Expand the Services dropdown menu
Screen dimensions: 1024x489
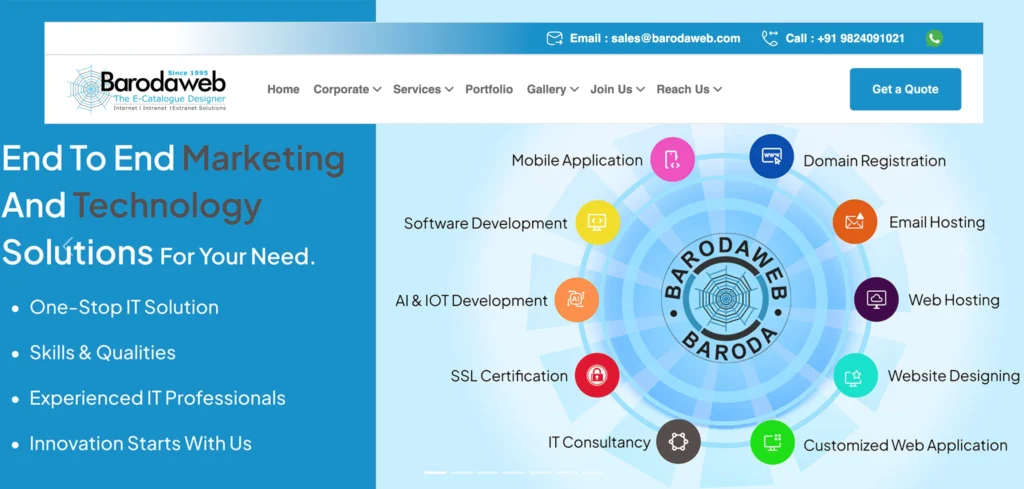(x=423, y=89)
